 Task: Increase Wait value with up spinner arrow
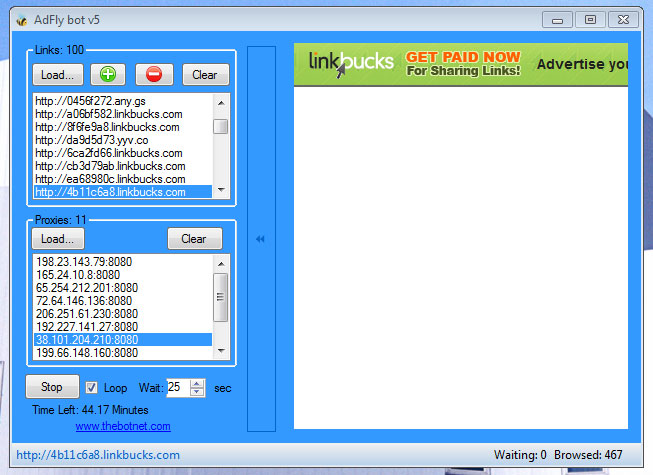197,383
